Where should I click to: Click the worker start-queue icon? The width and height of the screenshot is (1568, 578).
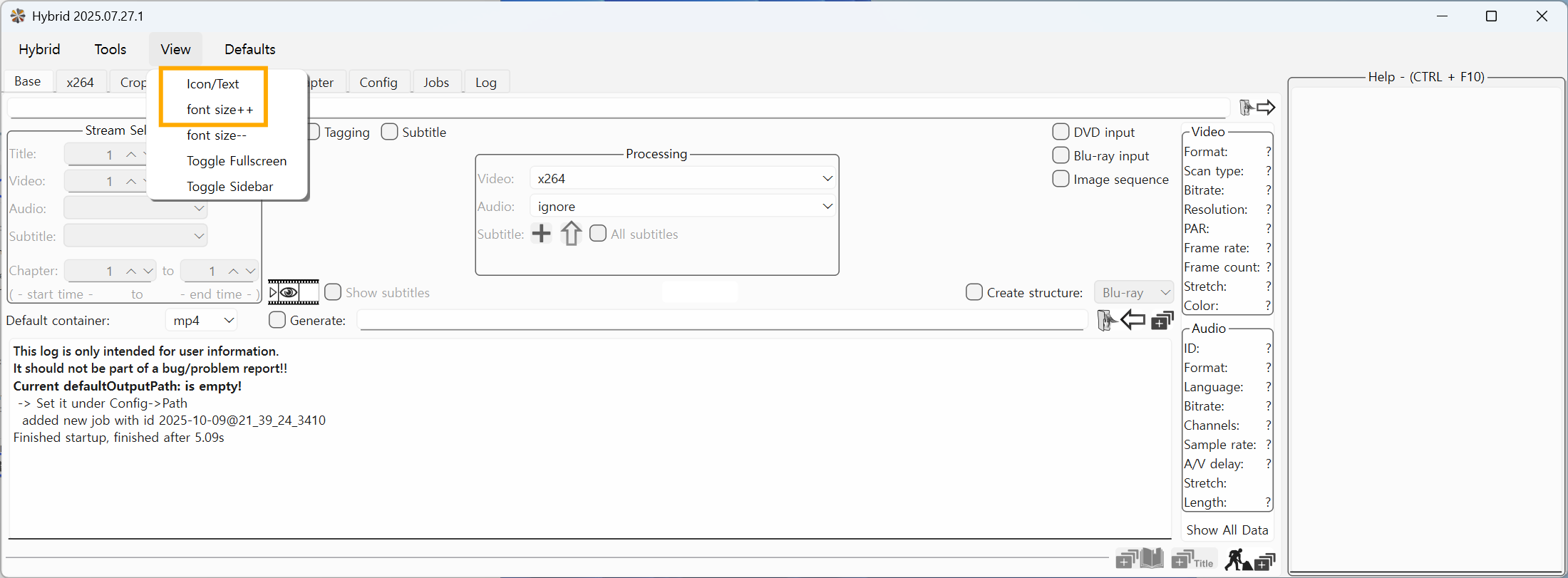[x=1250, y=560]
